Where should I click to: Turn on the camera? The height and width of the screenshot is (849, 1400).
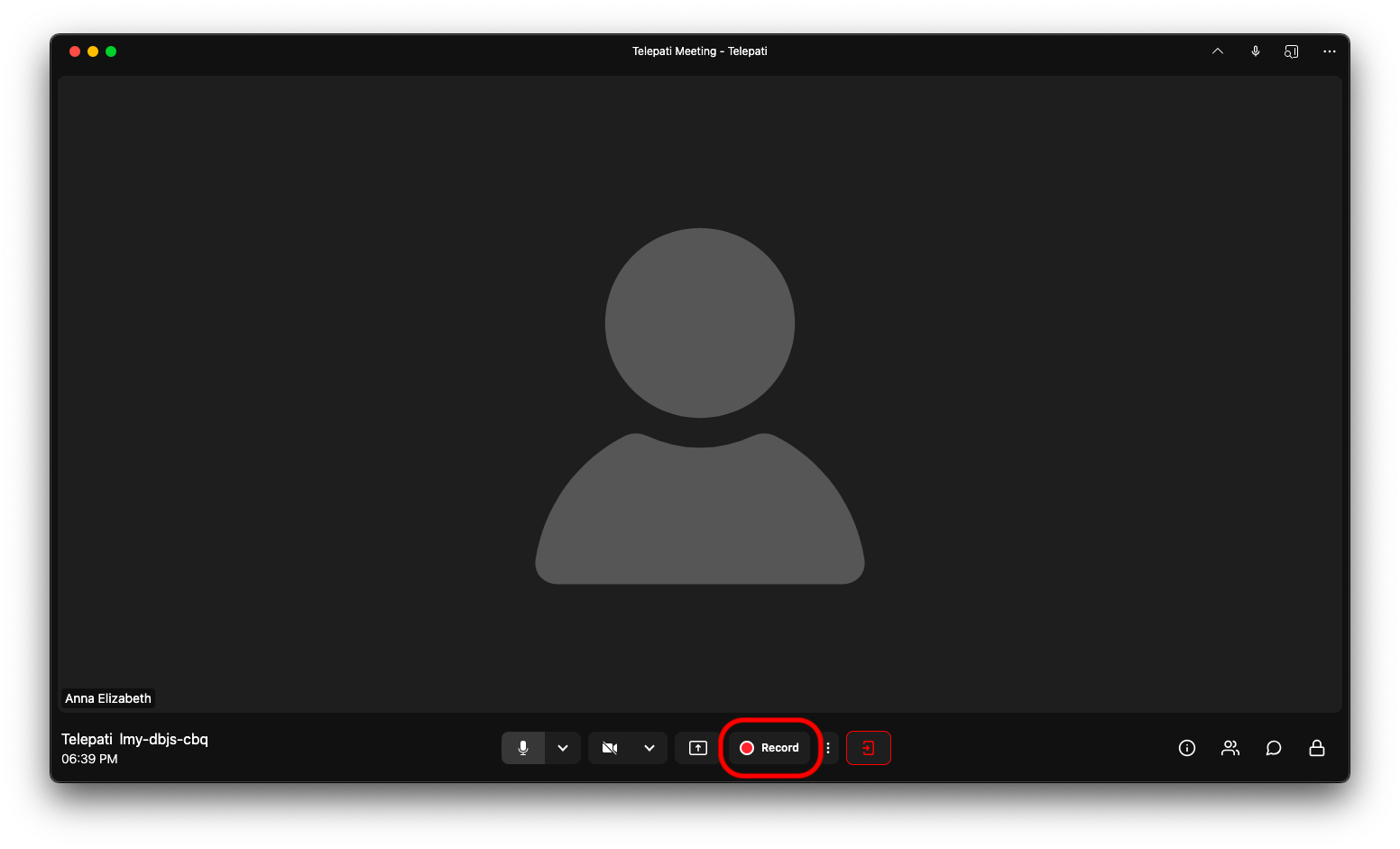(x=610, y=748)
